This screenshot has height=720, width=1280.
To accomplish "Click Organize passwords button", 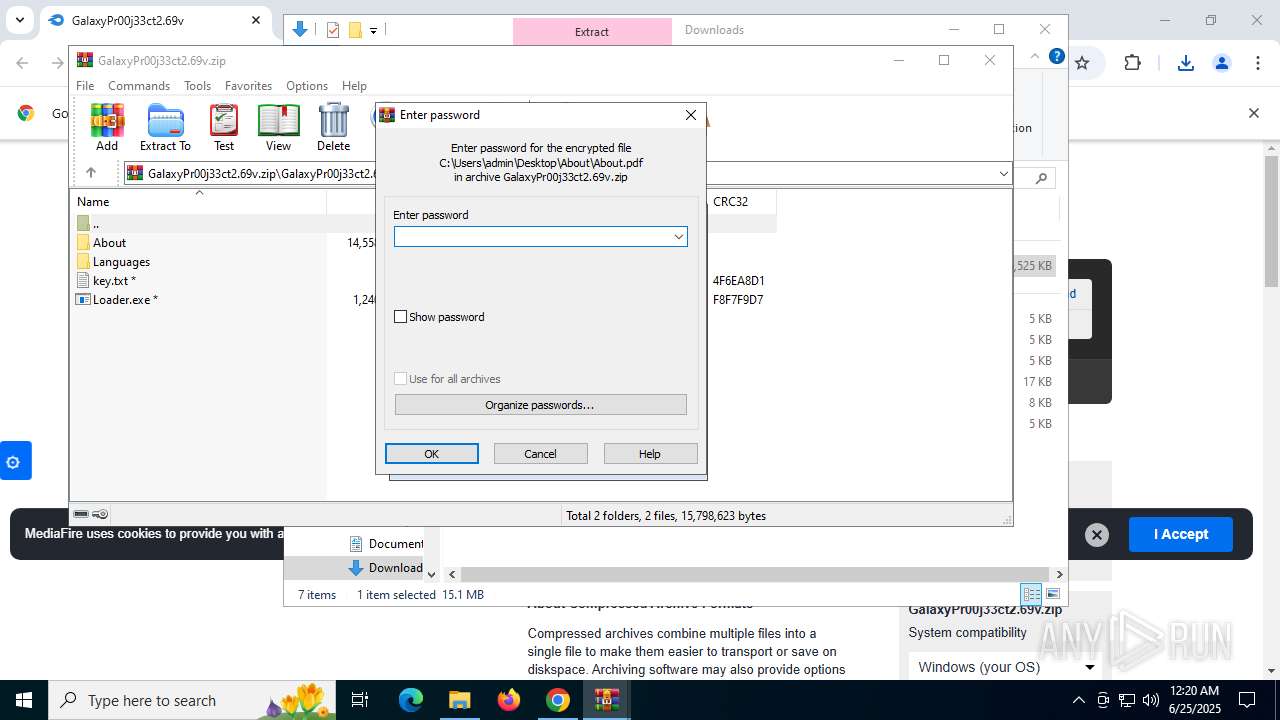I will (x=540, y=405).
